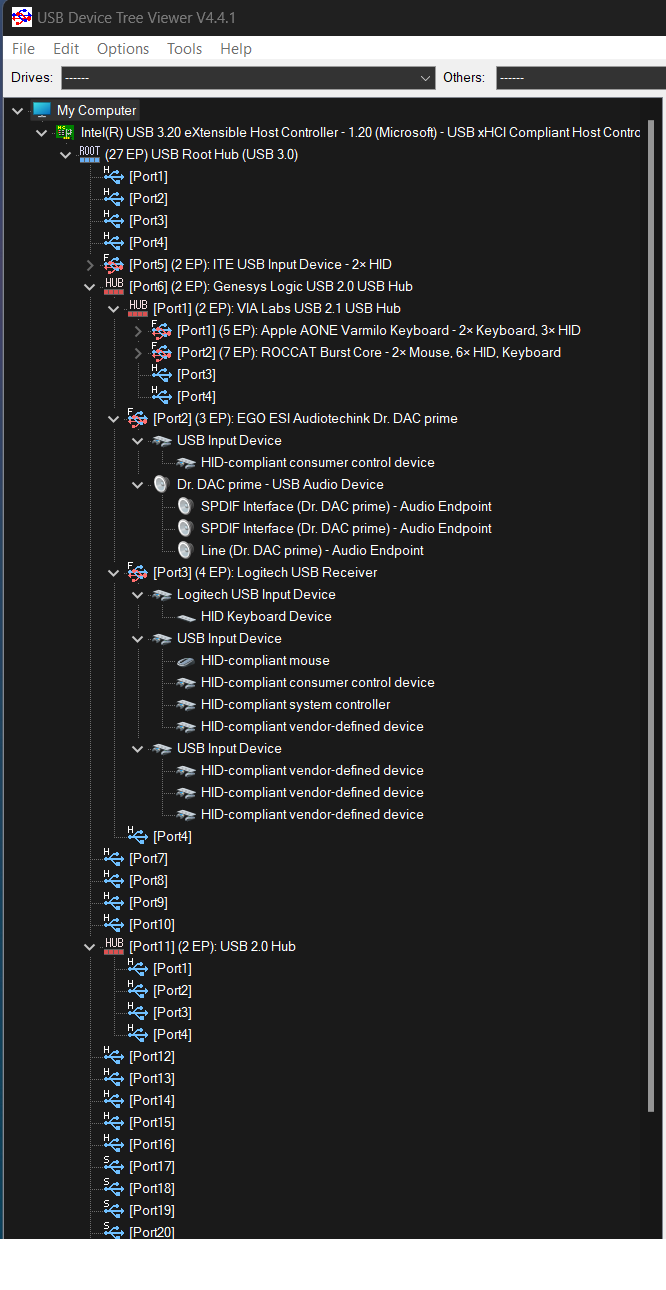The height and width of the screenshot is (1290, 666).
Task: Collapse the USB Root Hub (USB 3.0) node
Action: pos(65,154)
